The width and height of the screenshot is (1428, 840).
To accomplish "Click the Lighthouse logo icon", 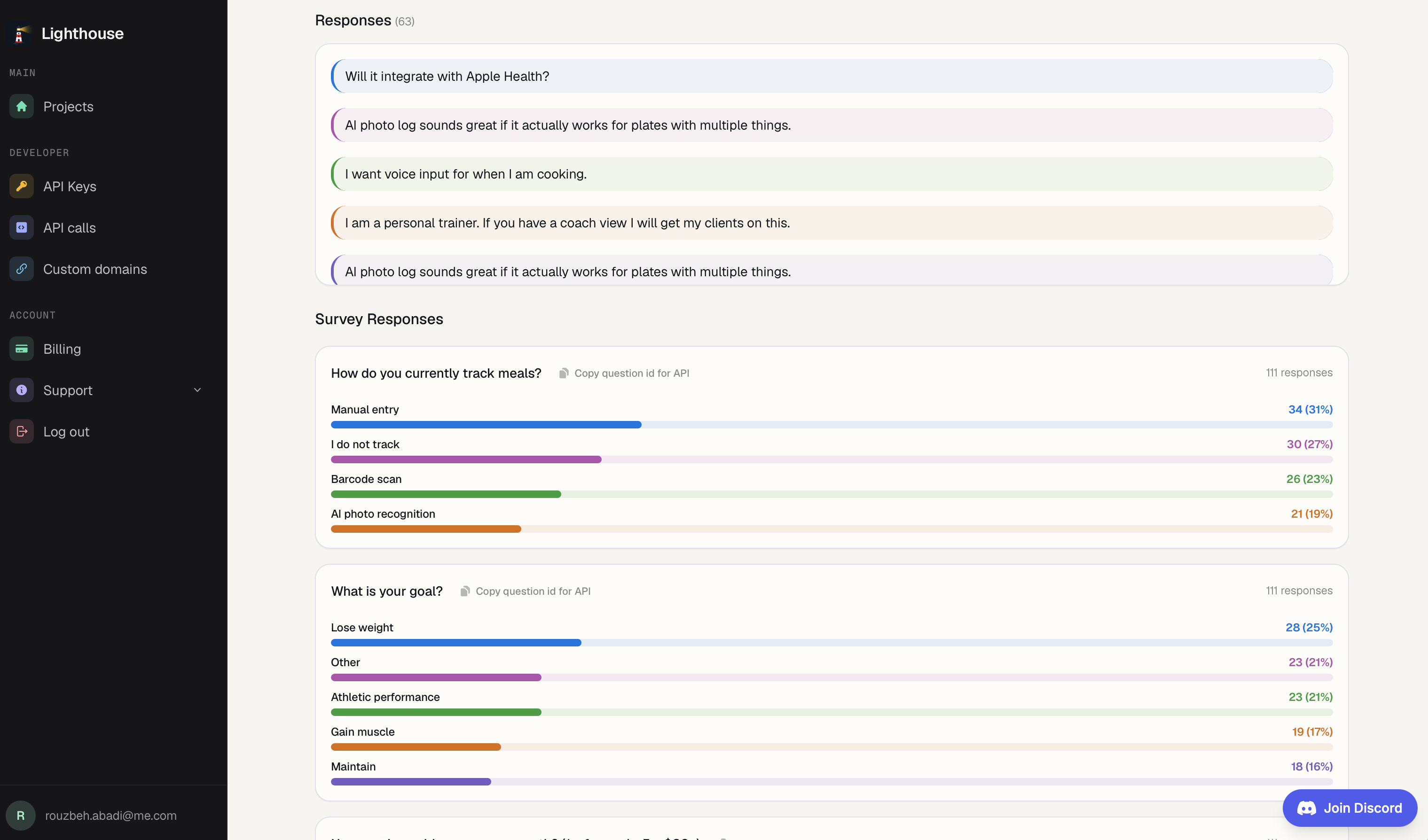I will [x=20, y=33].
